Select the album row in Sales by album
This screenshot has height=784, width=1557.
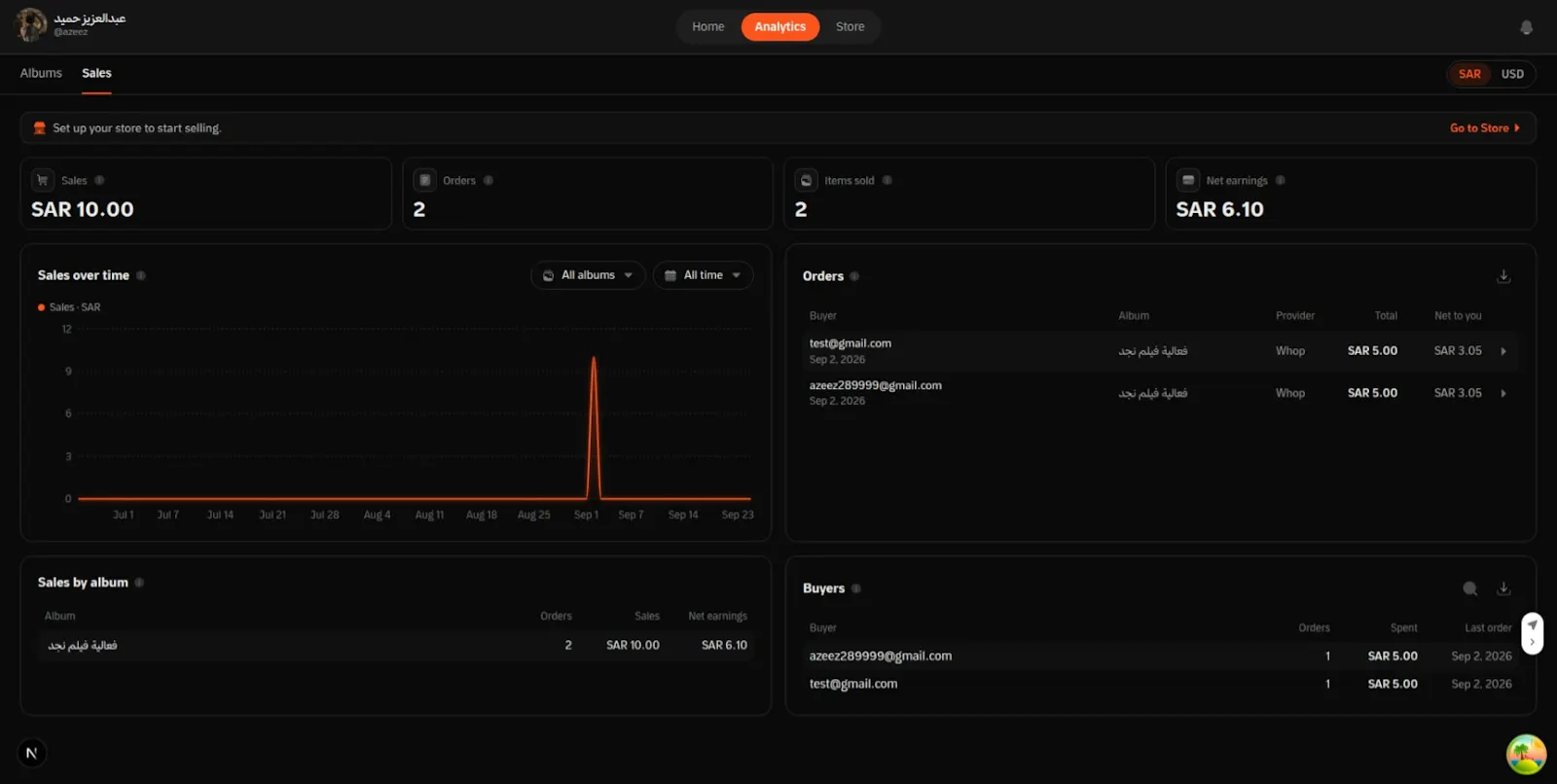(x=396, y=645)
